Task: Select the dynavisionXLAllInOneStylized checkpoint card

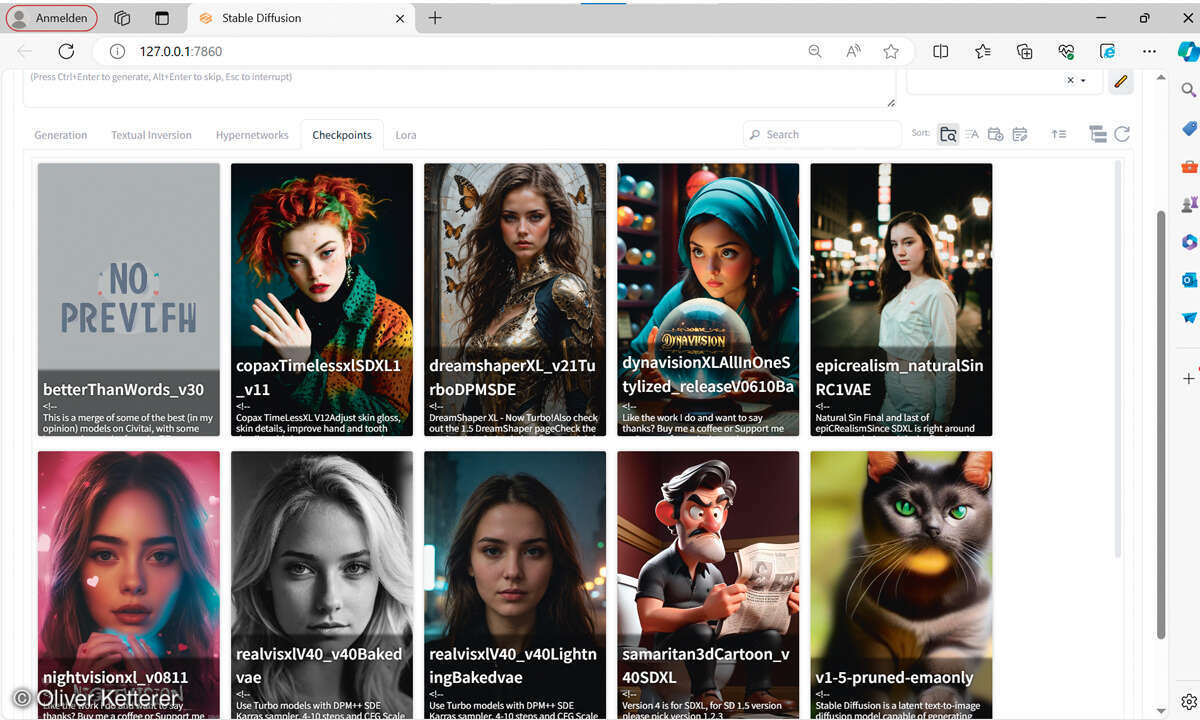Action: [708, 300]
